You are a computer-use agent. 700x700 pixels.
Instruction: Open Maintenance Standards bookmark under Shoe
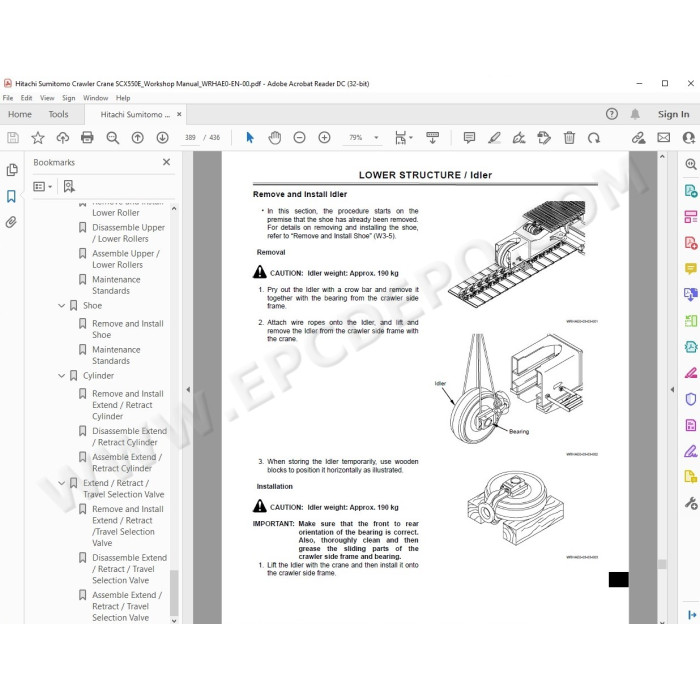coord(116,355)
